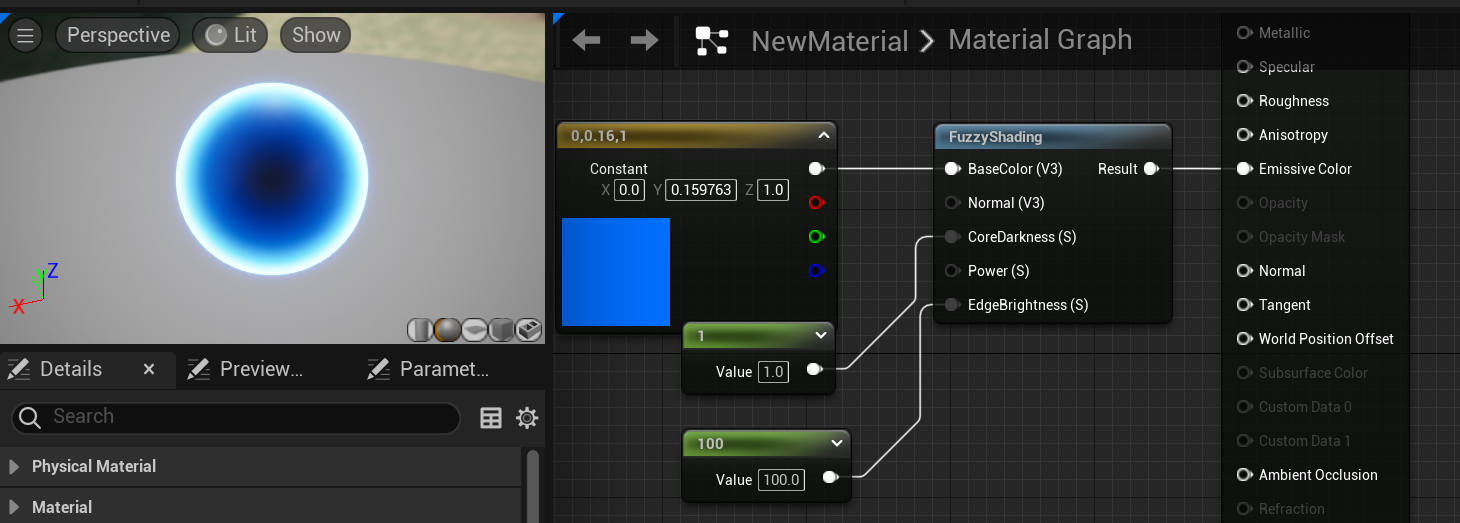Click output pin of constant value 100.0

click(830, 478)
